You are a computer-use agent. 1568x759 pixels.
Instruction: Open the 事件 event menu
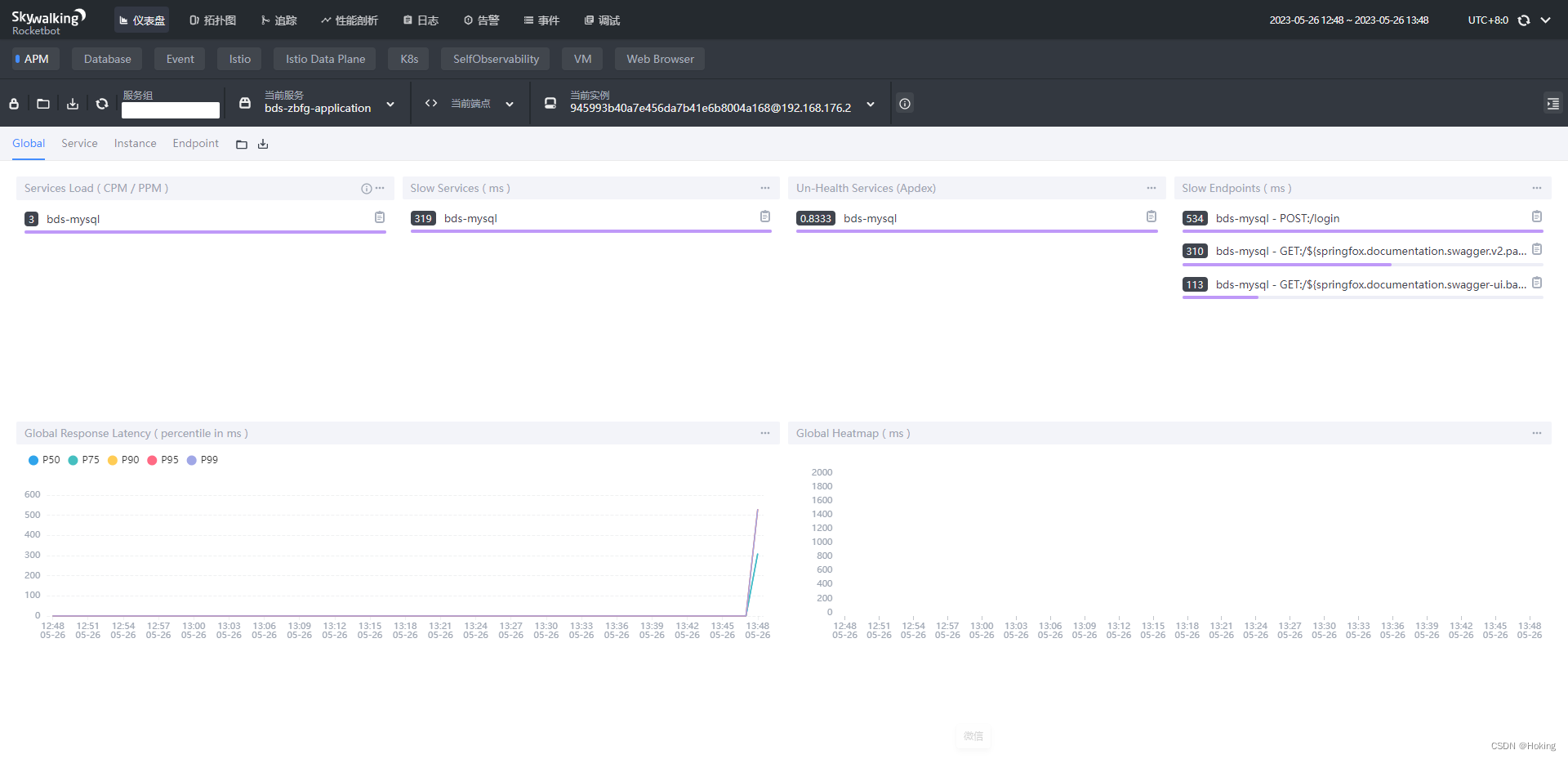pos(542,20)
